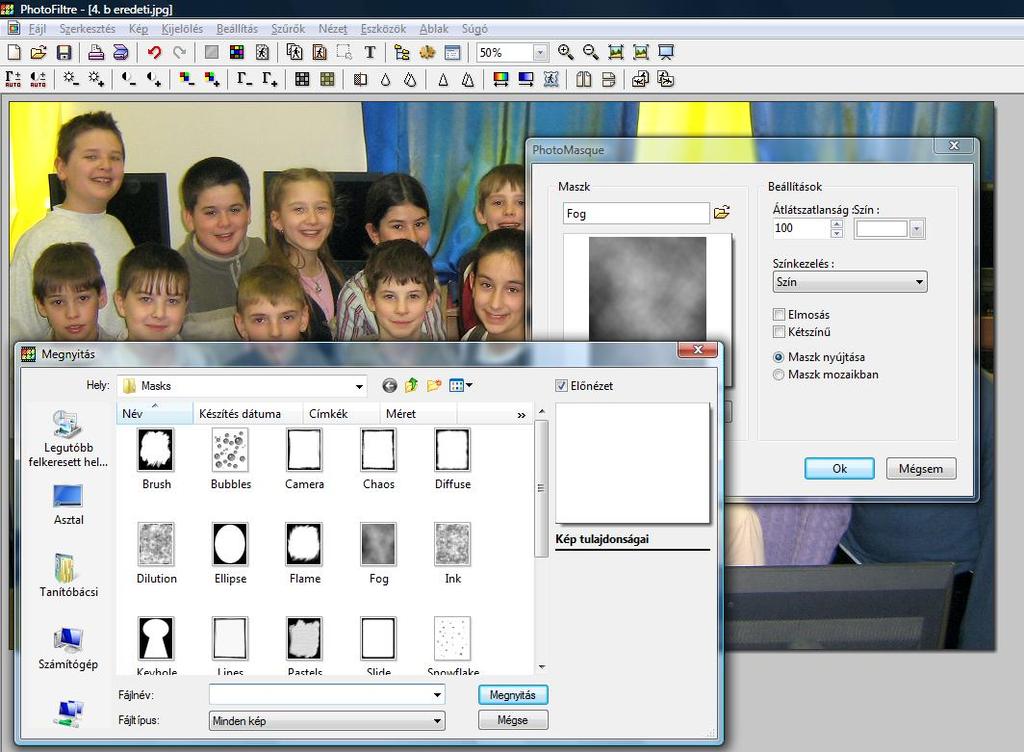The image size is (1024, 752).
Task: Save the image with floppy icon
Action: coord(64,52)
